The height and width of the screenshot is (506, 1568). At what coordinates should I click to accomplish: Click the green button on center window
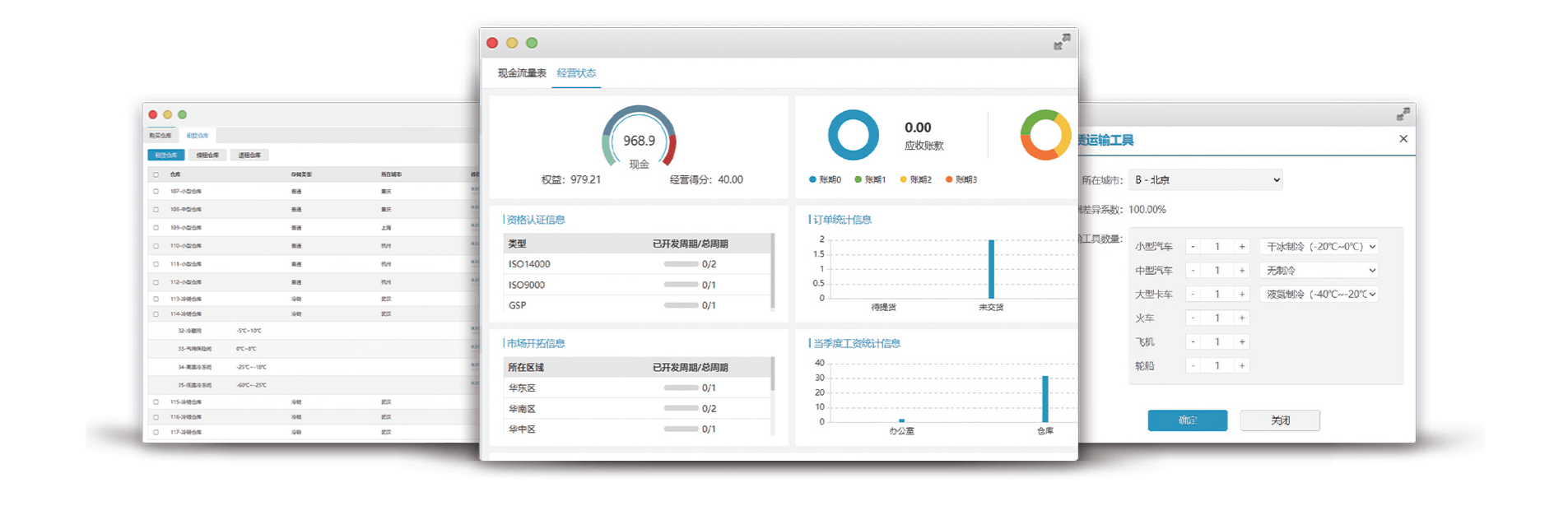click(x=532, y=43)
